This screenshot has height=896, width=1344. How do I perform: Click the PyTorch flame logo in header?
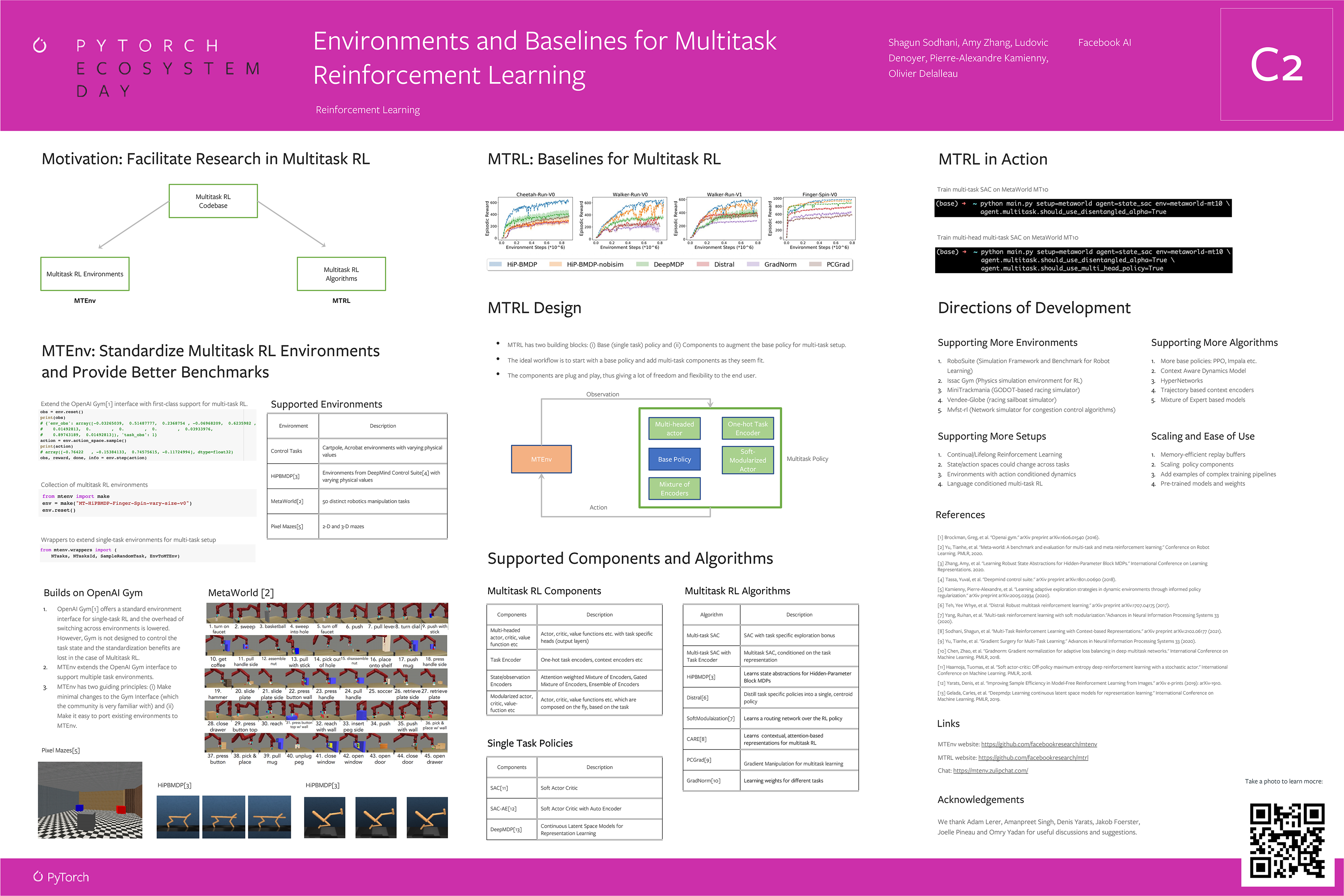(39, 45)
